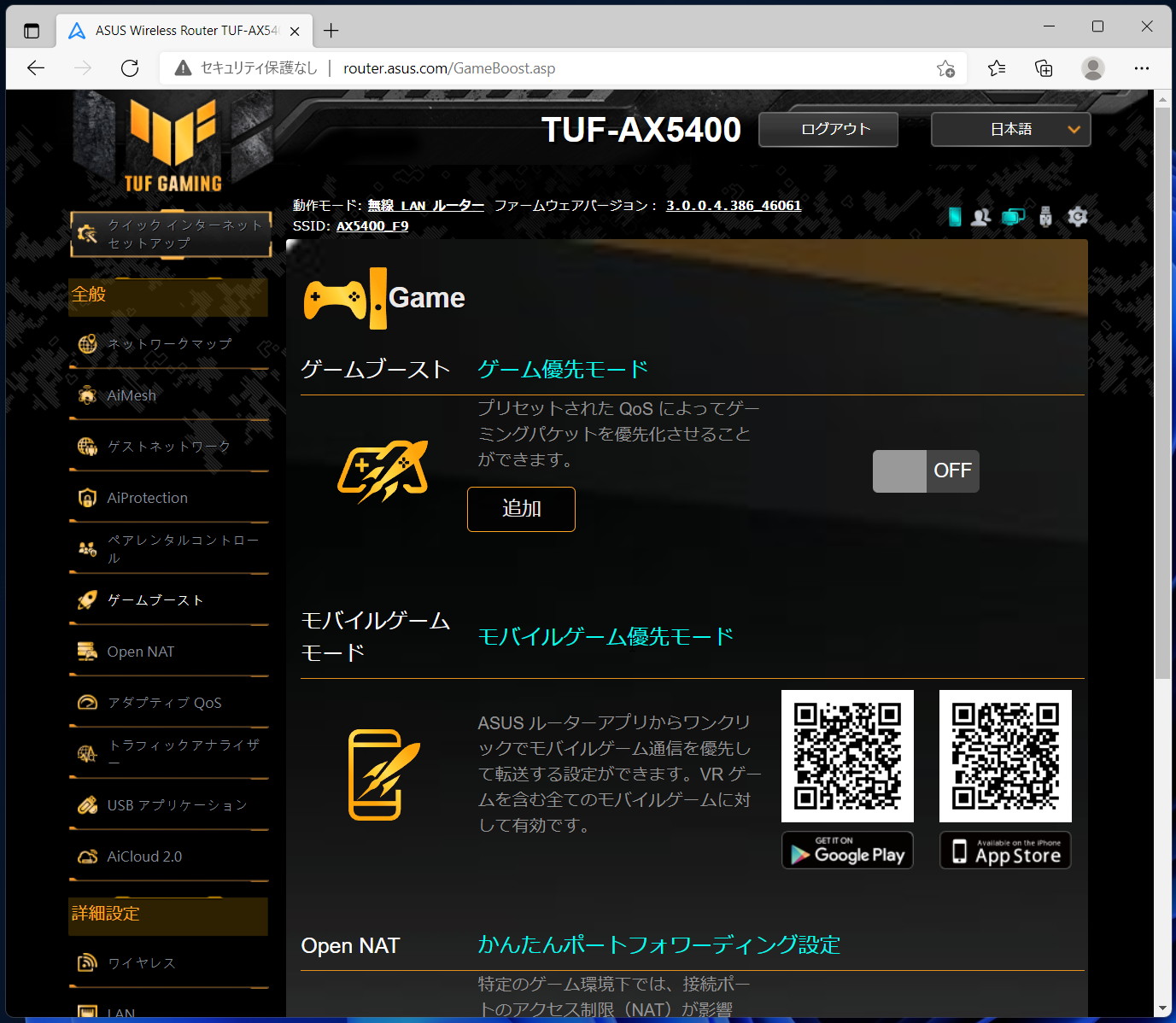Open Open NAT text in sidebar
The height and width of the screenshot is (1023, 1176).
pos(141,652)
